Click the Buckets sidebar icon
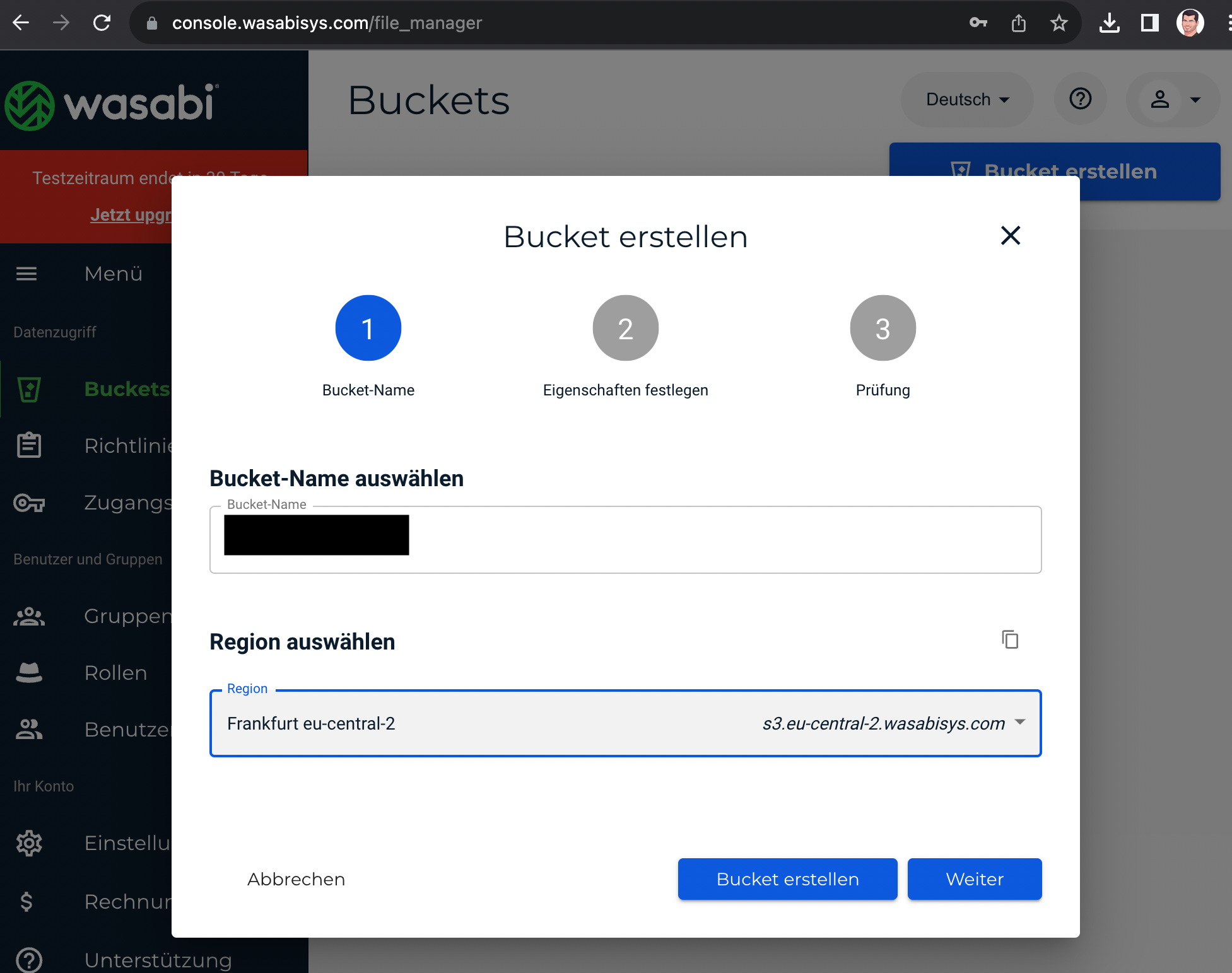The width and height of the screenshot is (1232, 973). coord(29,389)
